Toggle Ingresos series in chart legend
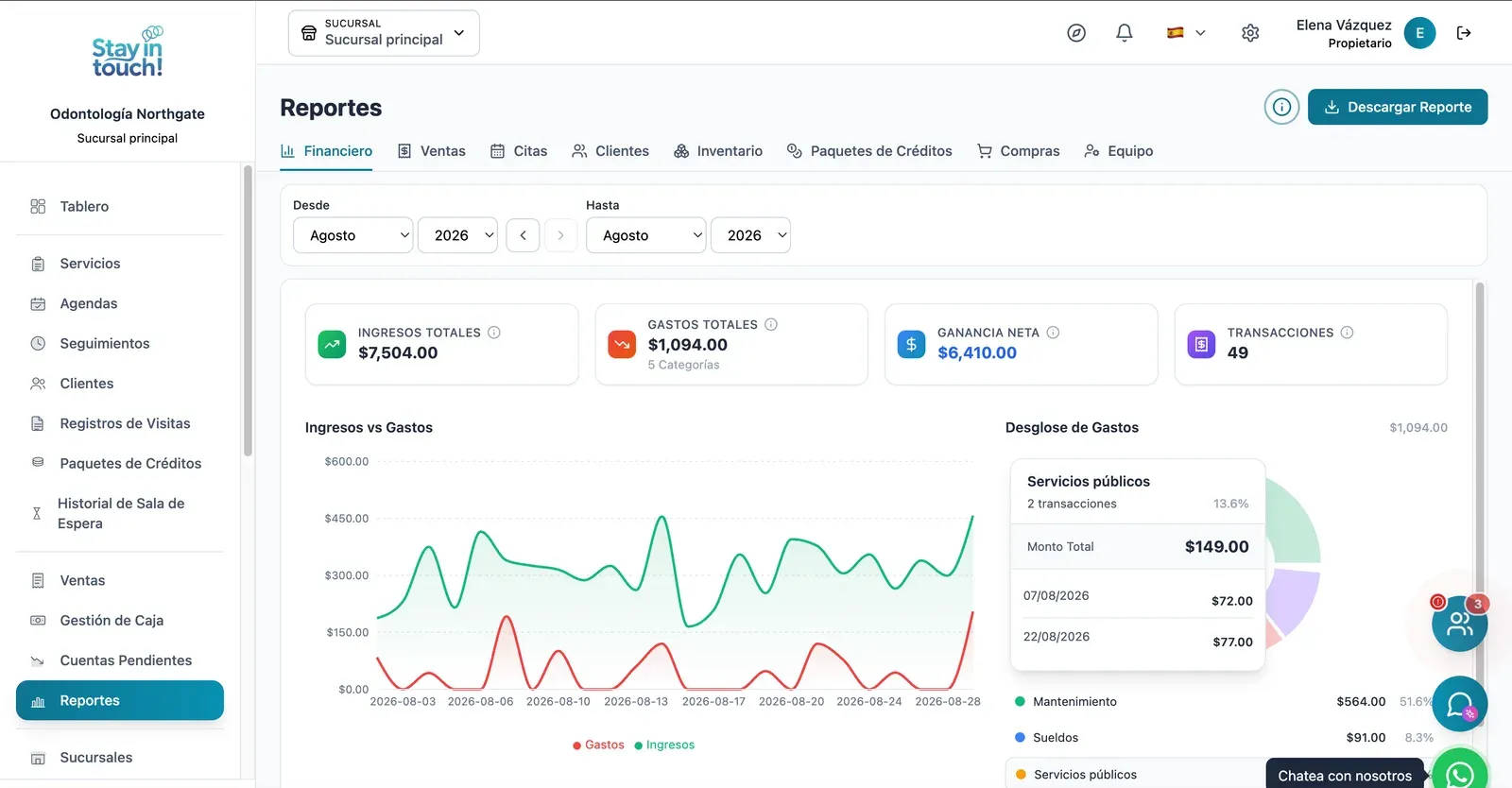 (664, 745)
